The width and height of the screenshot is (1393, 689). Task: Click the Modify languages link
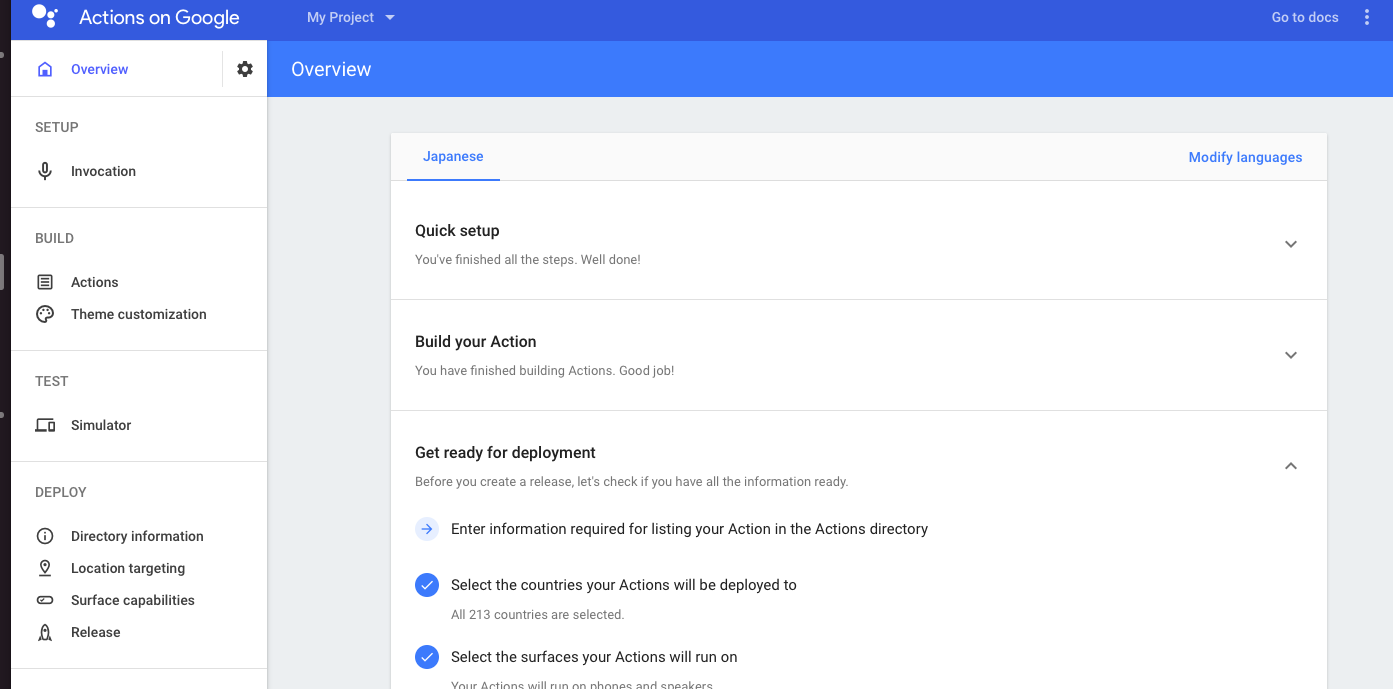pyautogui.click(x=1245, y=157)
